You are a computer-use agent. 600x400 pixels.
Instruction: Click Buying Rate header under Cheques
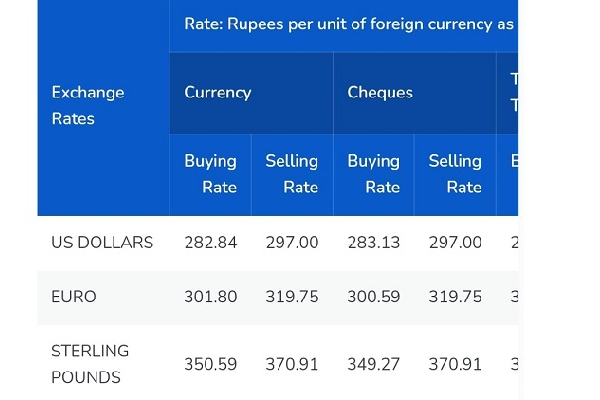tap(374, 175)
